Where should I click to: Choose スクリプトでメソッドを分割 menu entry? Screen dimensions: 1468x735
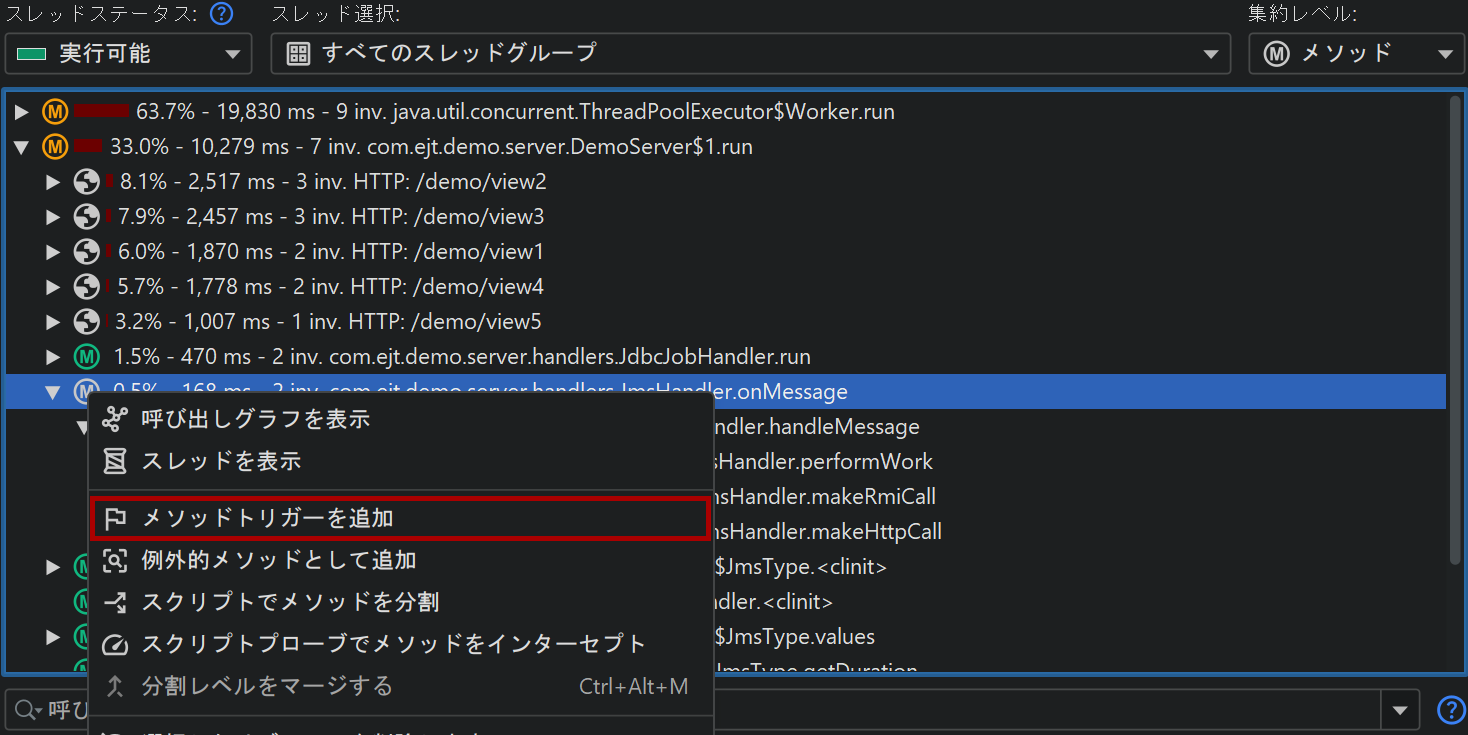click(x=290, y=602)
